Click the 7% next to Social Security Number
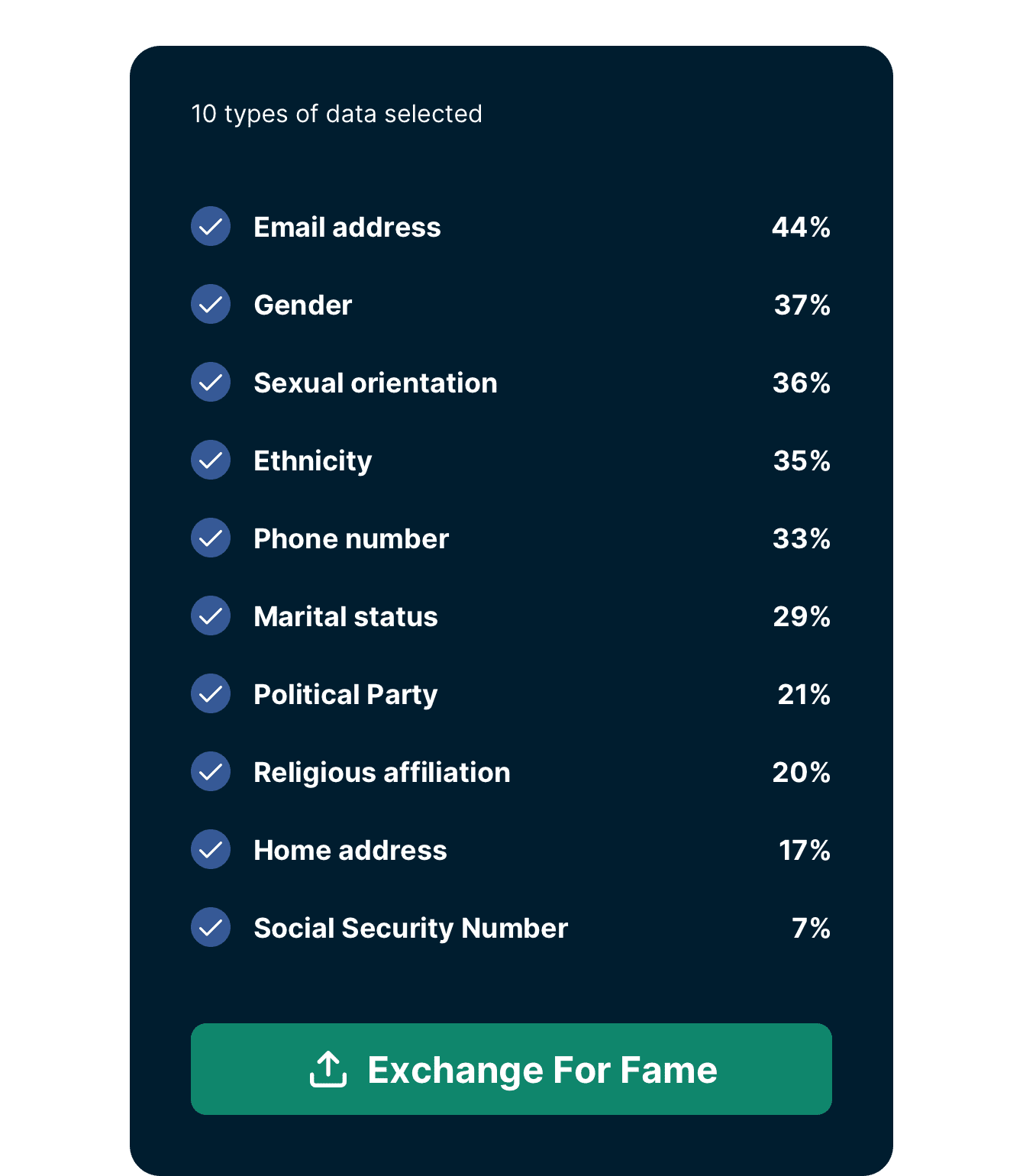The height and width of the screenshot is (1176, 1023). (x=812, y=927)
